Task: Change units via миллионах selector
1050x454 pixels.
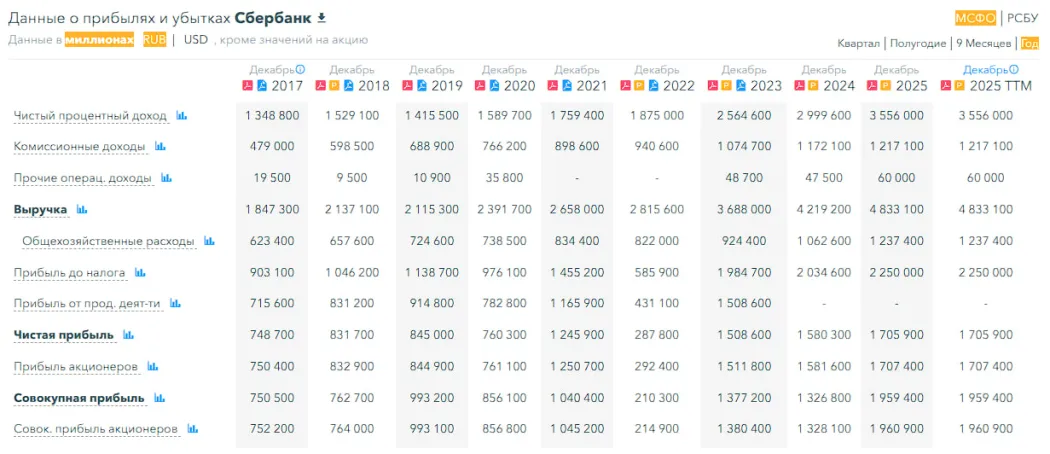Action: 99,40
